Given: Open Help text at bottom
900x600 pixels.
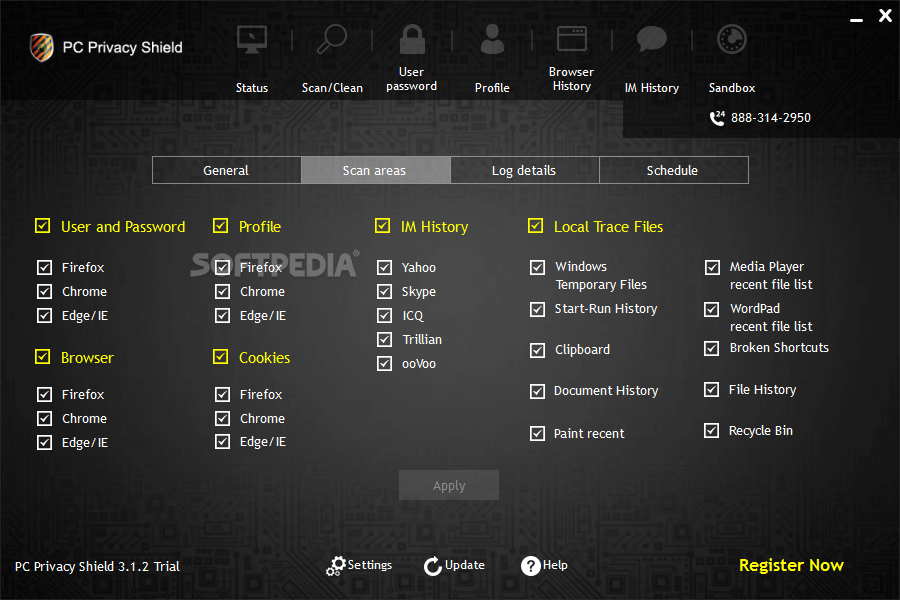Looking at the screenshot, I should (555, 565).
